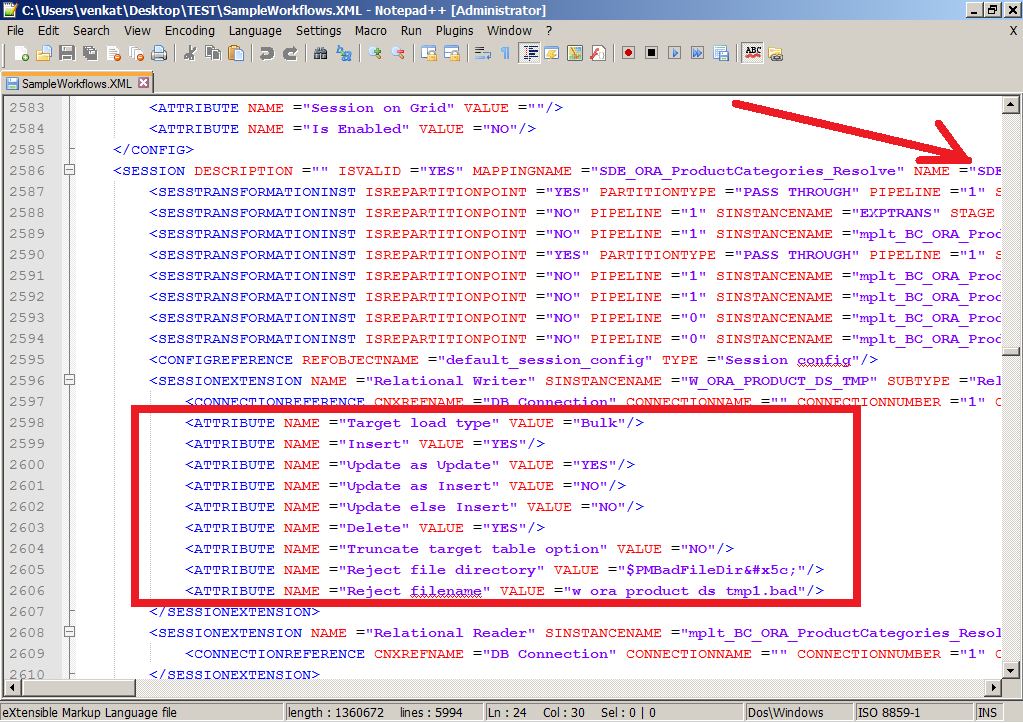The height and width of the screenshot is (723, 1023).
Task: Open Find with the binoculars icon
Action: (320, 54)
